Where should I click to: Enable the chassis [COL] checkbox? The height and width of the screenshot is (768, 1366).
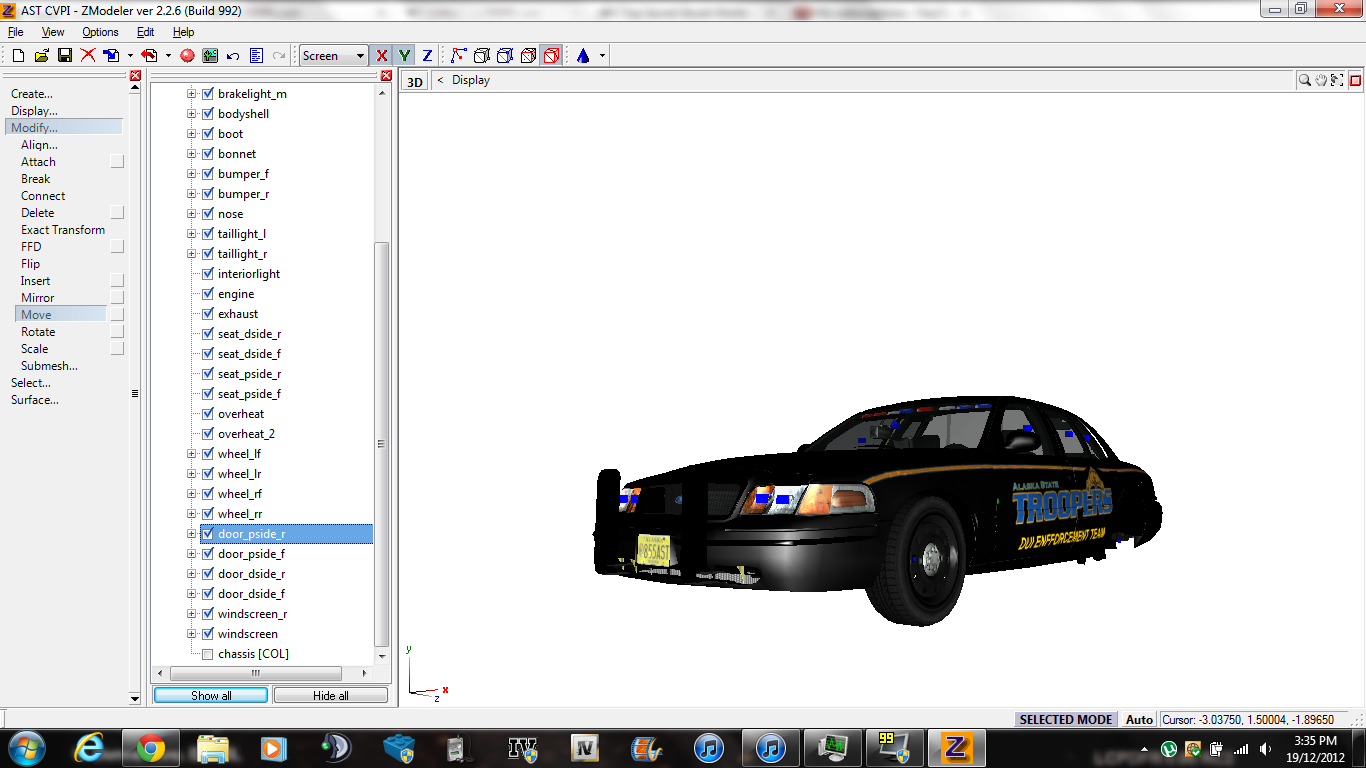point(208,654)
